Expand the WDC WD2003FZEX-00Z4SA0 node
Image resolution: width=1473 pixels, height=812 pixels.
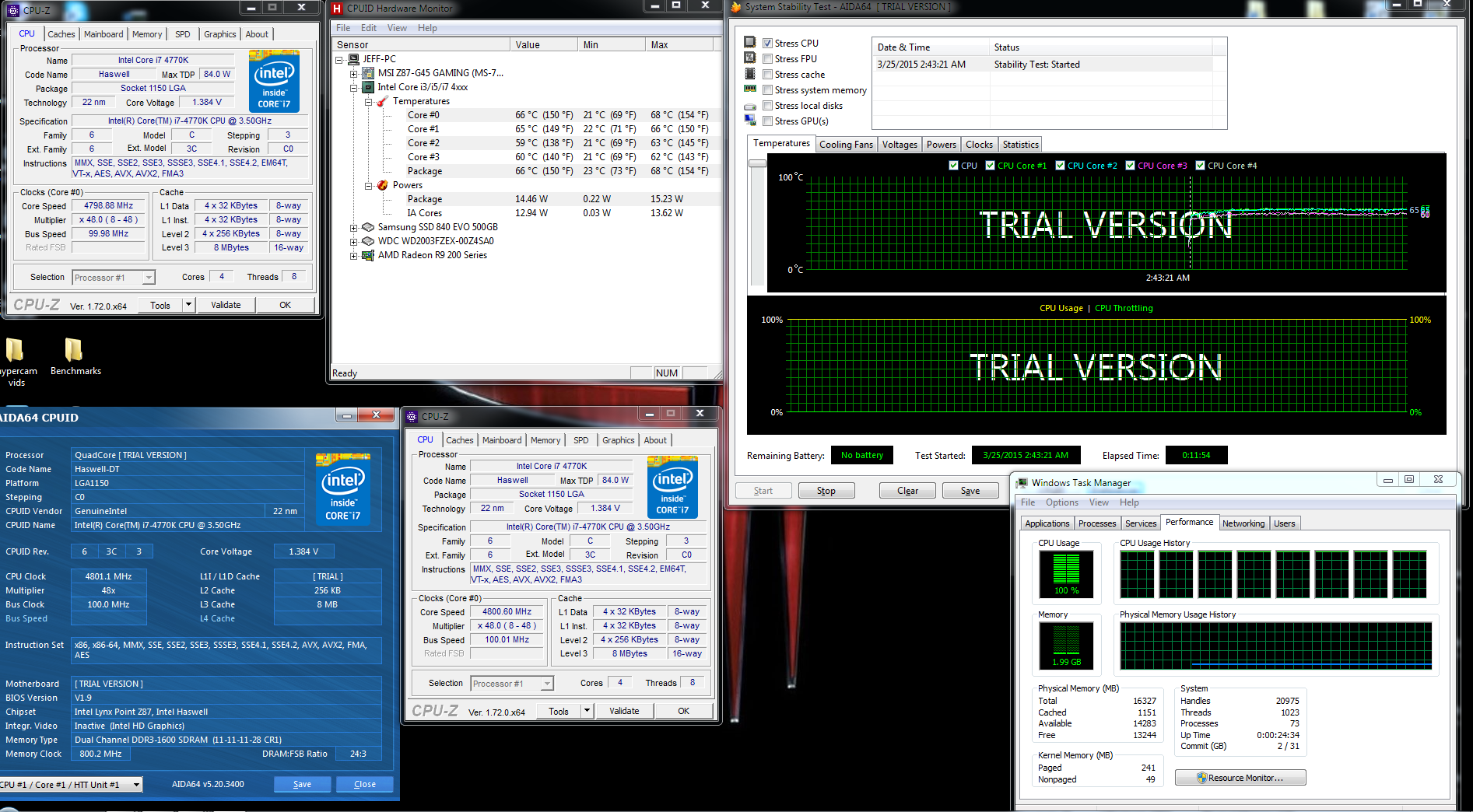pos(354,242)
